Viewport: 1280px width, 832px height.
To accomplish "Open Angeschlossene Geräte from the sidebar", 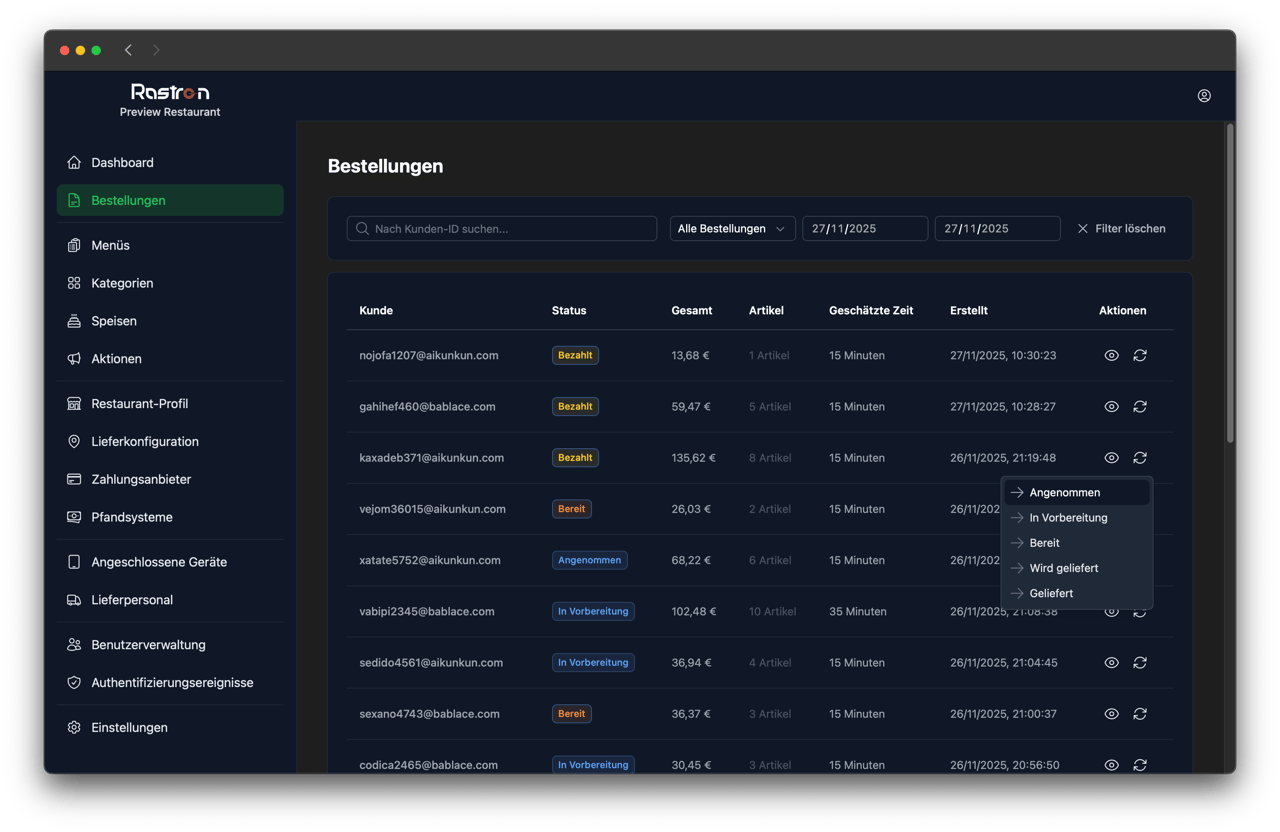I will click(x=74, y=562).
